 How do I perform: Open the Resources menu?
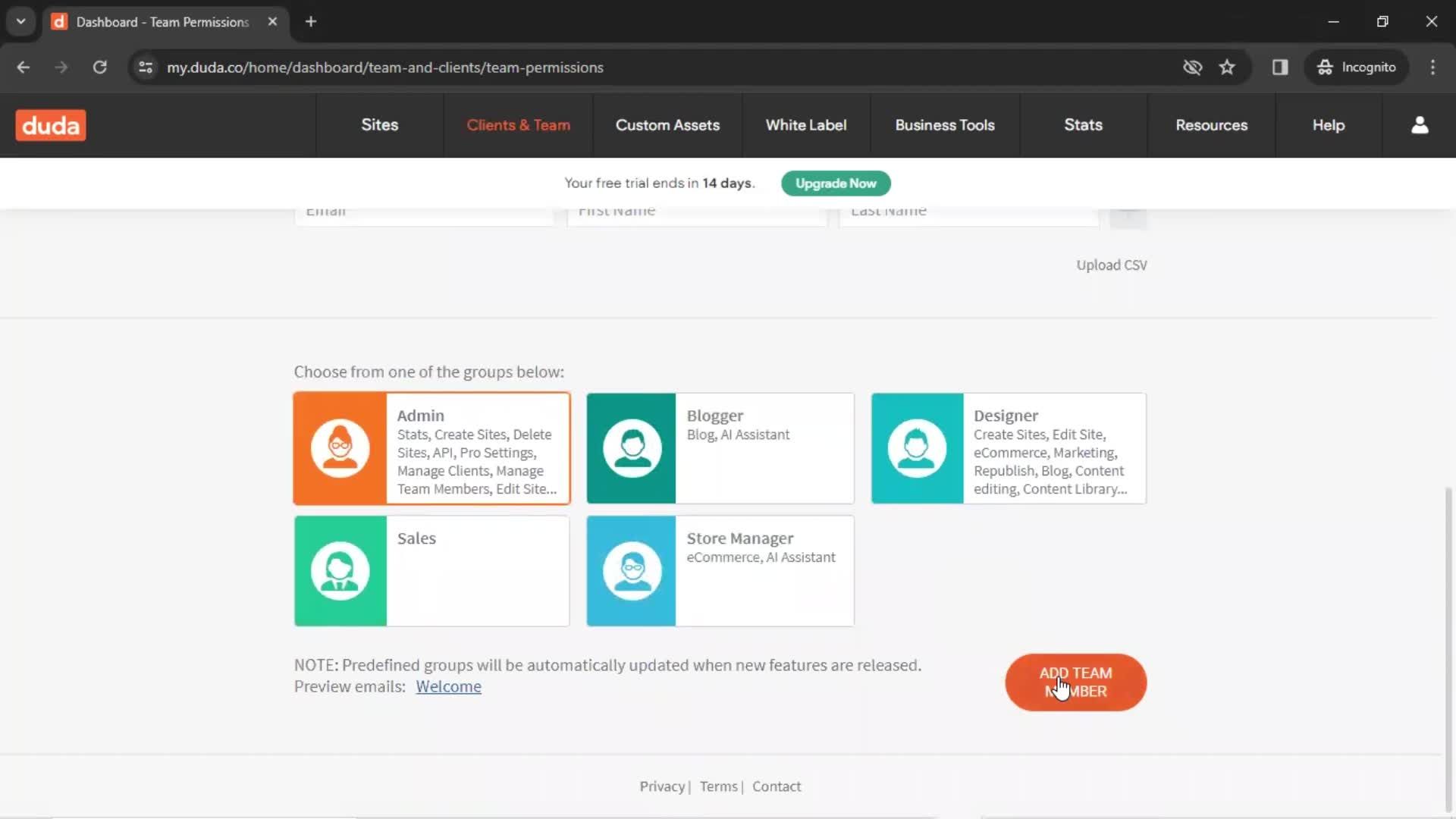tap(1211, 125)
